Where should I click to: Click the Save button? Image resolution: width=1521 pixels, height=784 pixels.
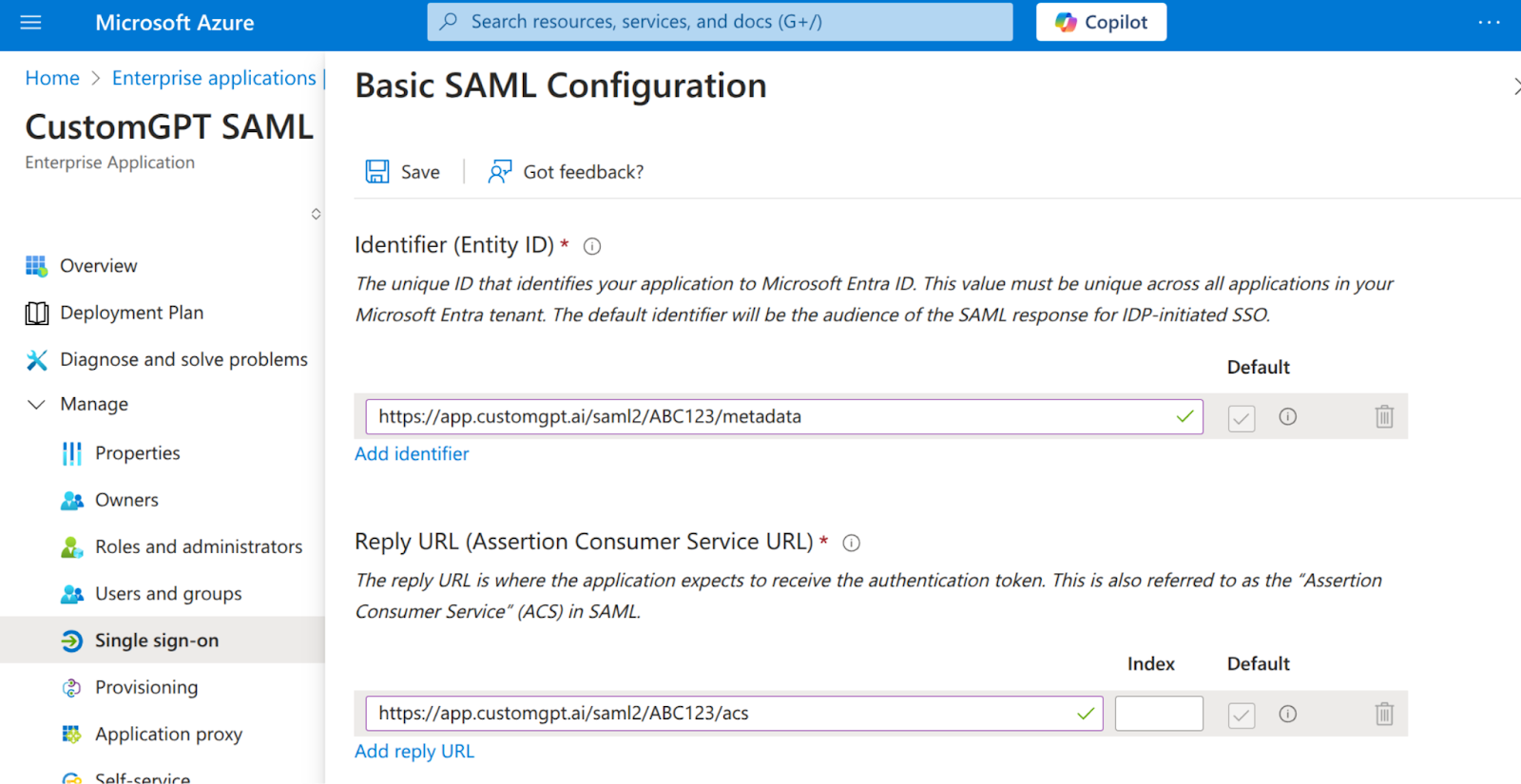click(403, 172)
